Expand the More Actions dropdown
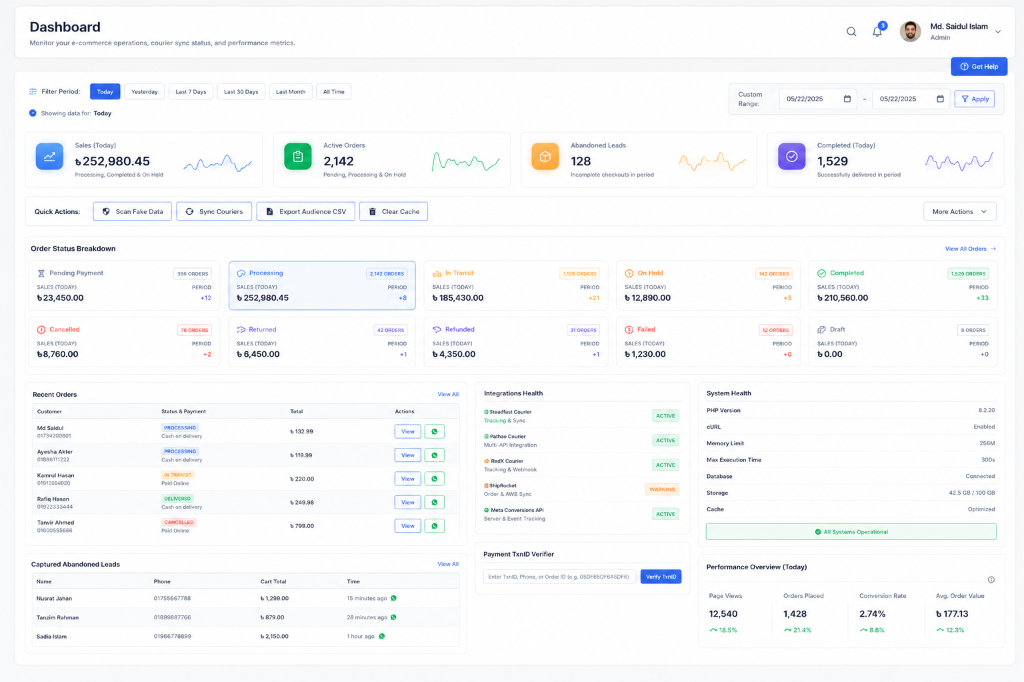1024x682 pixels. click(x=960, y=212)
